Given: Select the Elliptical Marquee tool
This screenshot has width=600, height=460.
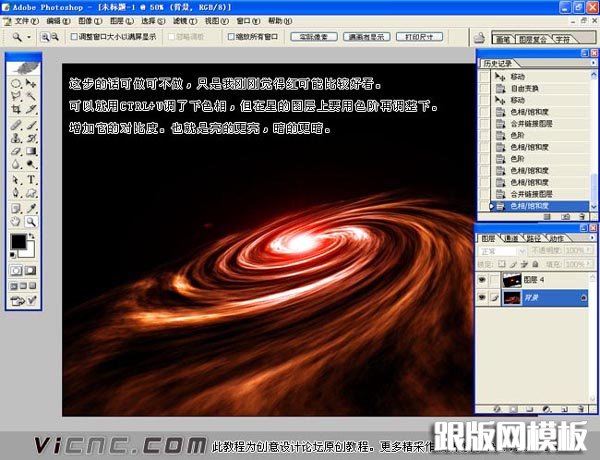Looking at the screenshot, I should click(16, 83).
